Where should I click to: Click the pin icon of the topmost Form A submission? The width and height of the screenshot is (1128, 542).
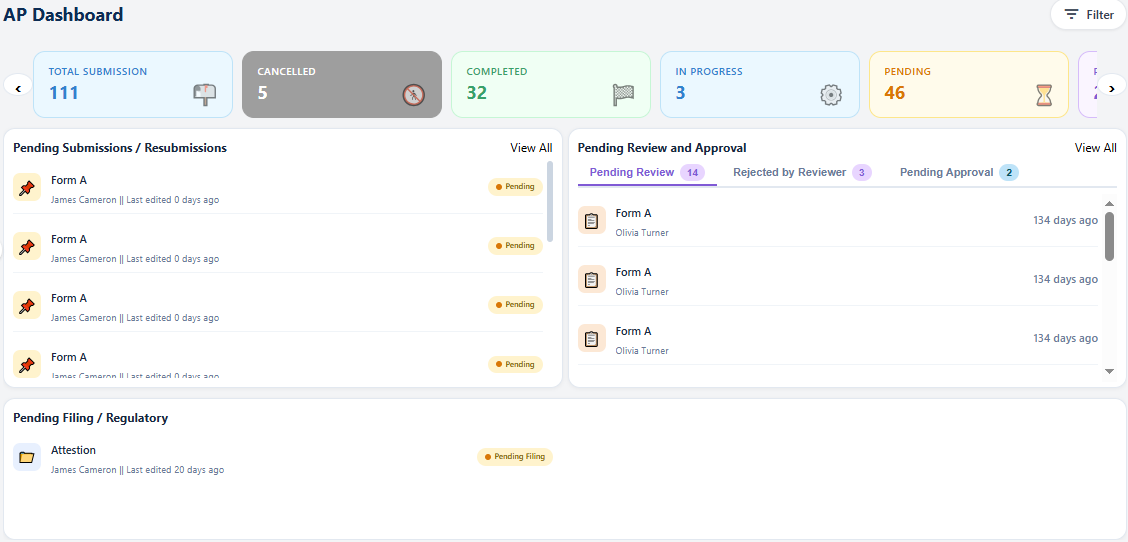[27, 188]
